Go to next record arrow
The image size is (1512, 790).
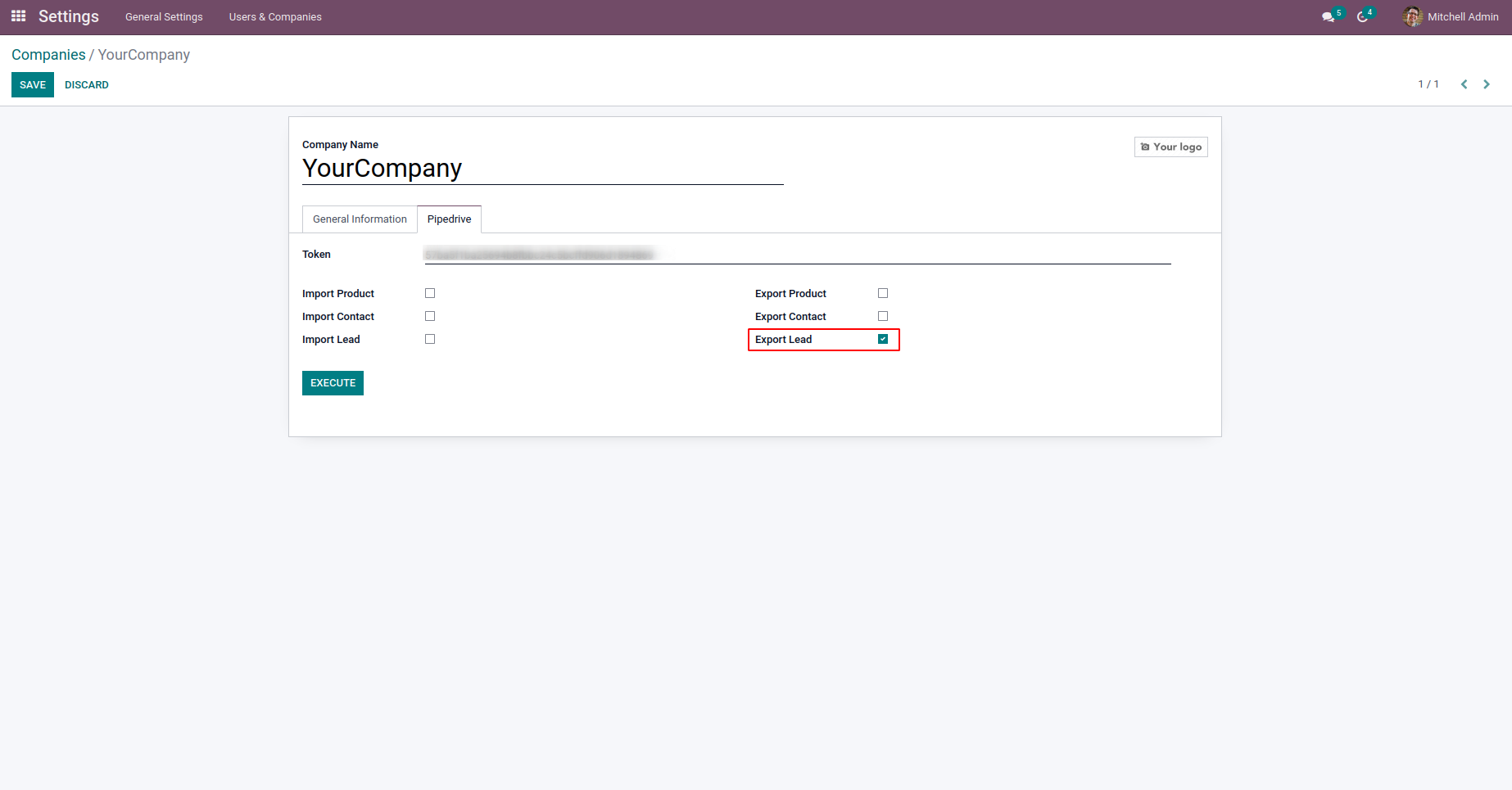tap(1487, 84)
